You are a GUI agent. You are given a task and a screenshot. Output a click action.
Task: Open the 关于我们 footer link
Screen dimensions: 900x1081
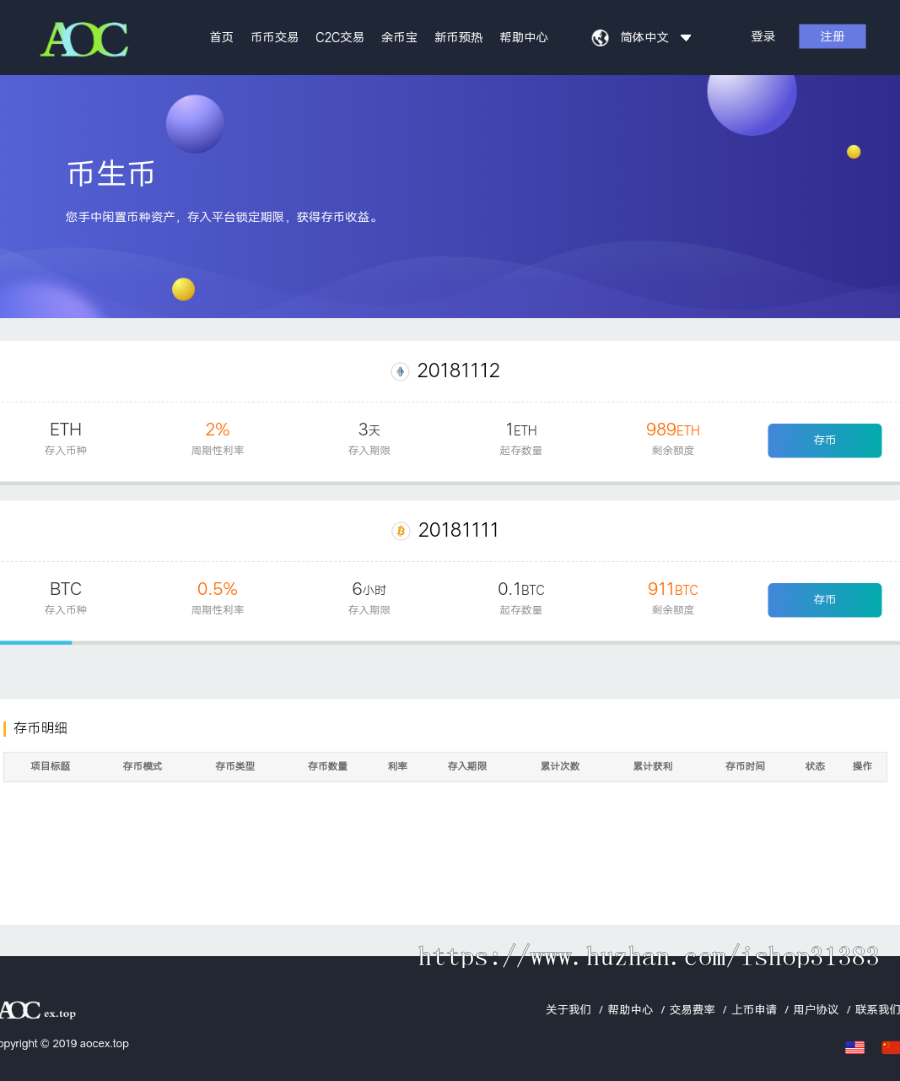[x=569, y=1009]
